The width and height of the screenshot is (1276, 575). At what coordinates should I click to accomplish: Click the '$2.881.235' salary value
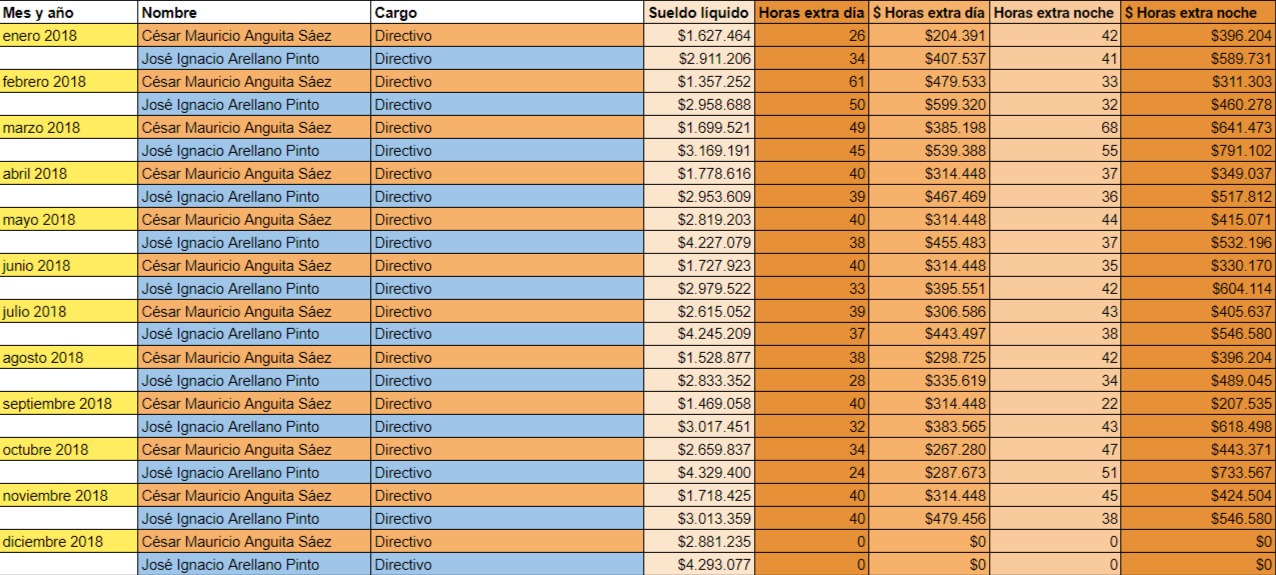click(699, 542)
